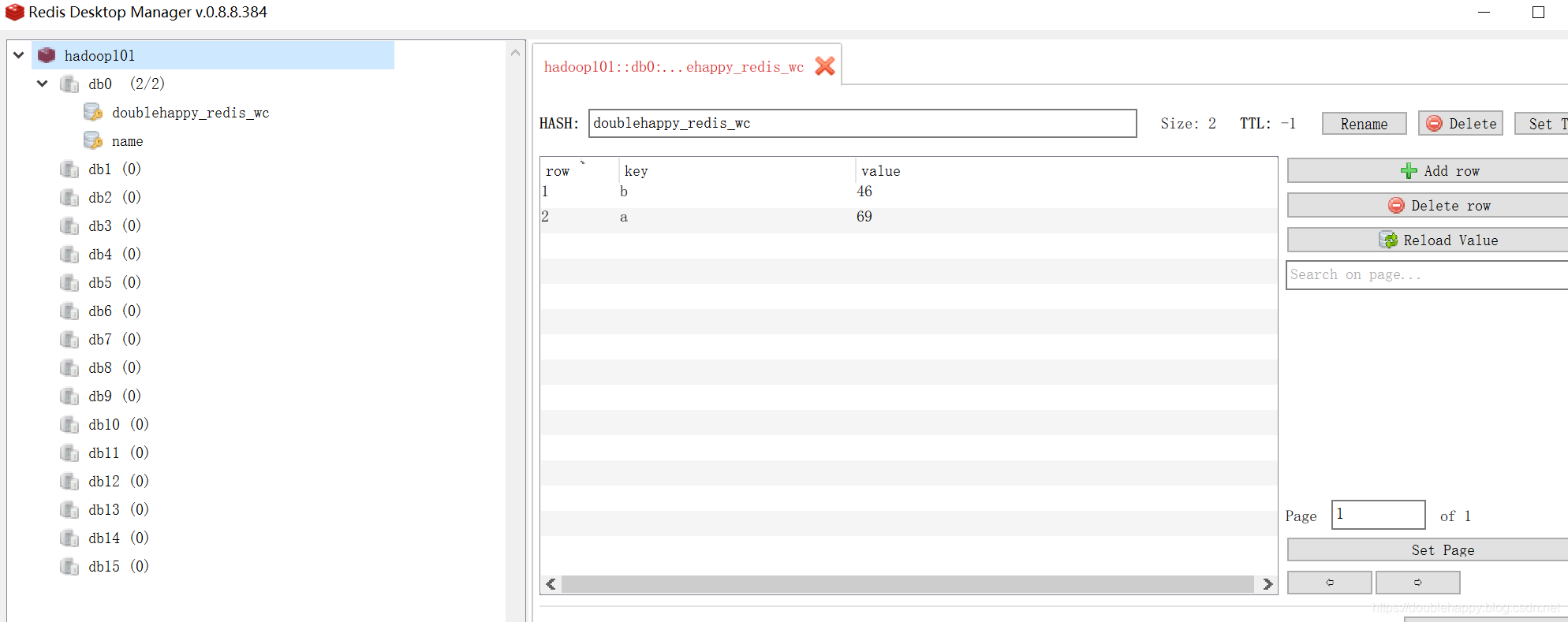Click the horizontal scrollbar right arrow
This screenshot has width=1568, height=622.
pyautogui.click(x=1267, y=584)
